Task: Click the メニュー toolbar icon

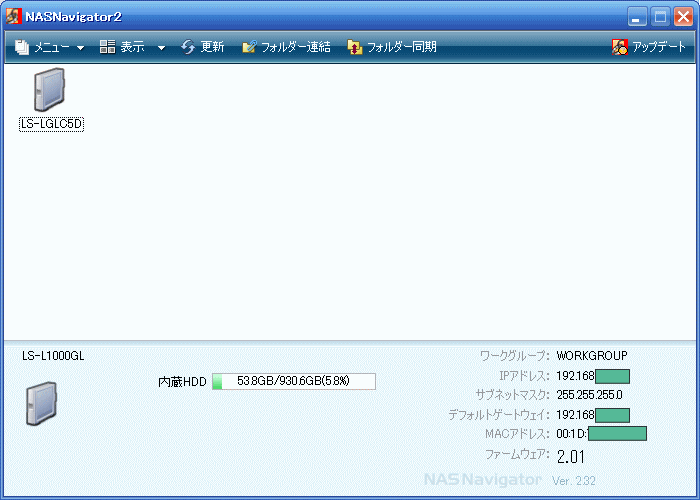Action: point(22,47)
